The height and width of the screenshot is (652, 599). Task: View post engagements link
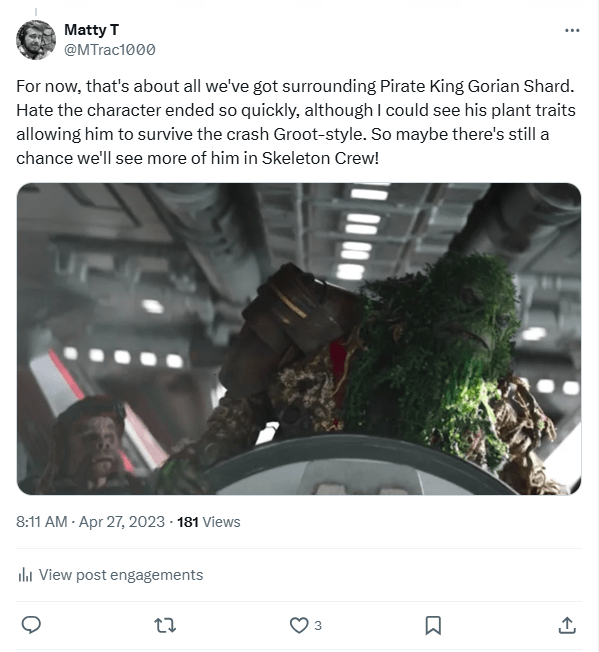121,575
